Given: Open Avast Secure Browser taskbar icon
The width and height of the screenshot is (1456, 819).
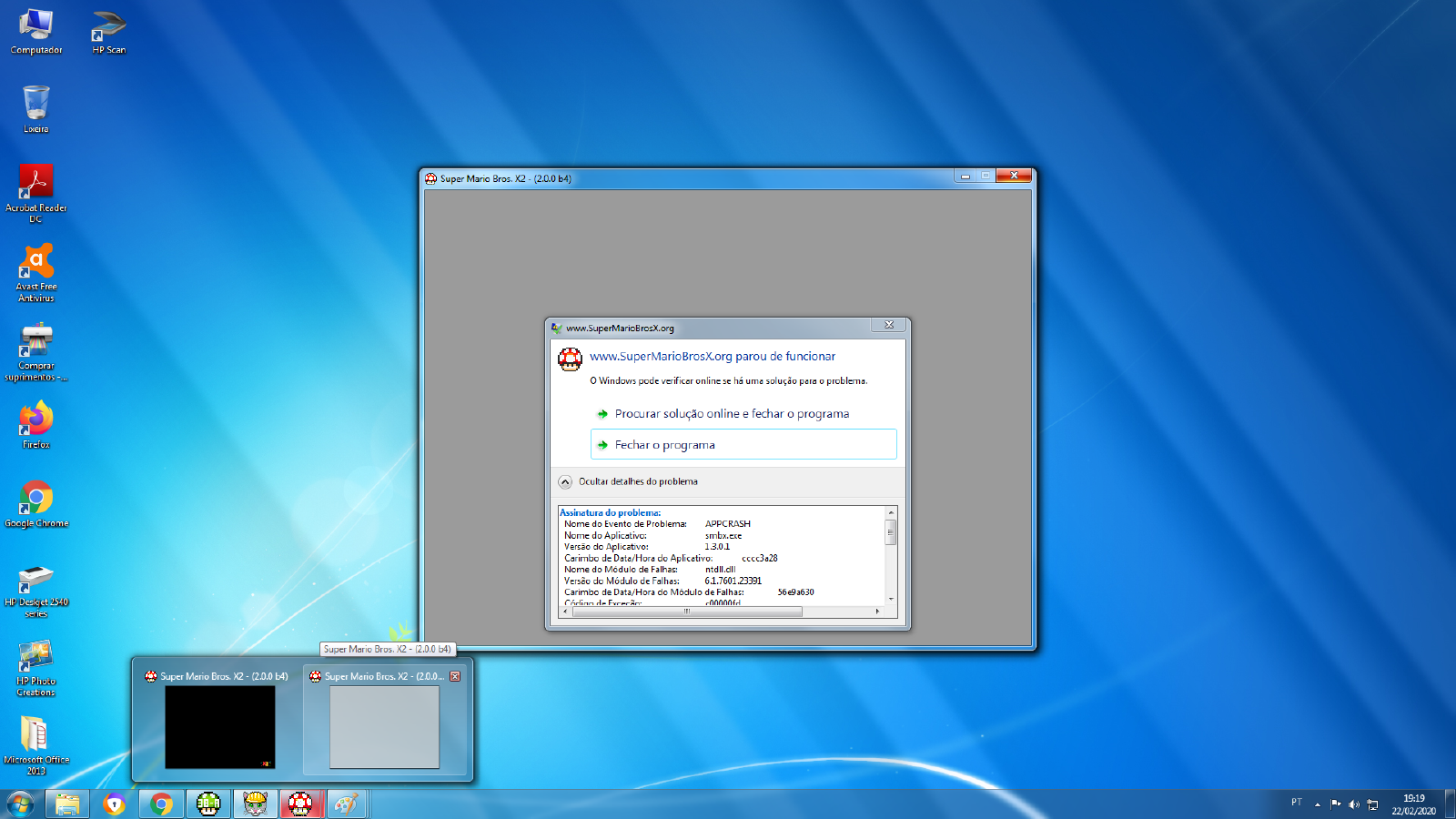Looking at the screenshot, I should click(x=115, y=804).
